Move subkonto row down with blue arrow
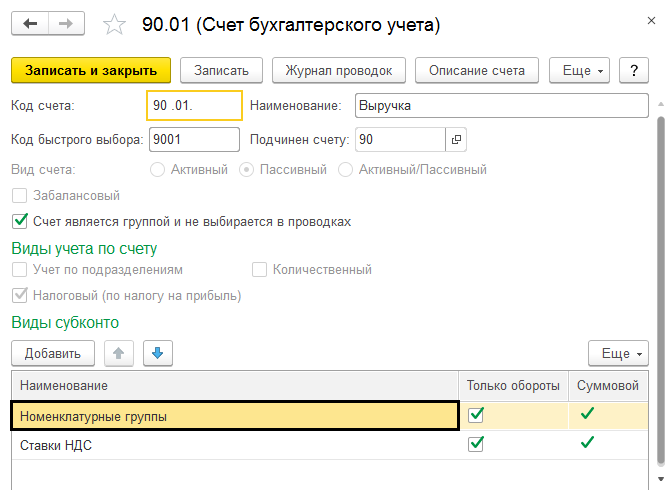 [158, 353]
